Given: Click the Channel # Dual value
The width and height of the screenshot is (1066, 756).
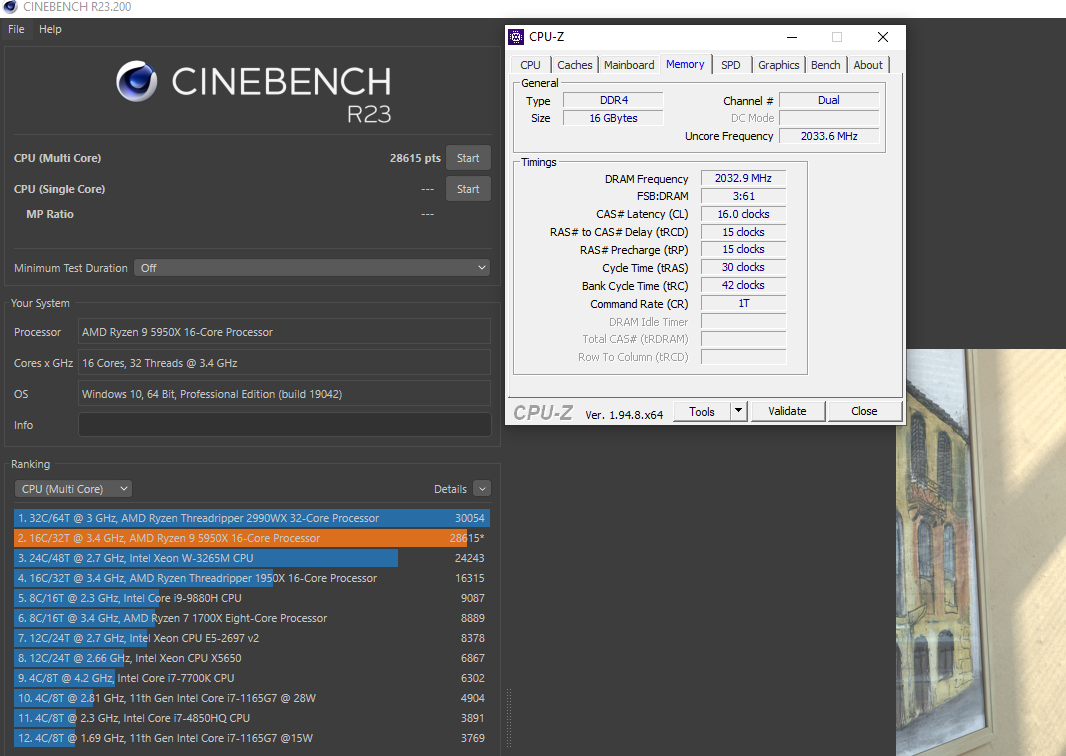Looking at the screenshot, I should click(829, 100).
